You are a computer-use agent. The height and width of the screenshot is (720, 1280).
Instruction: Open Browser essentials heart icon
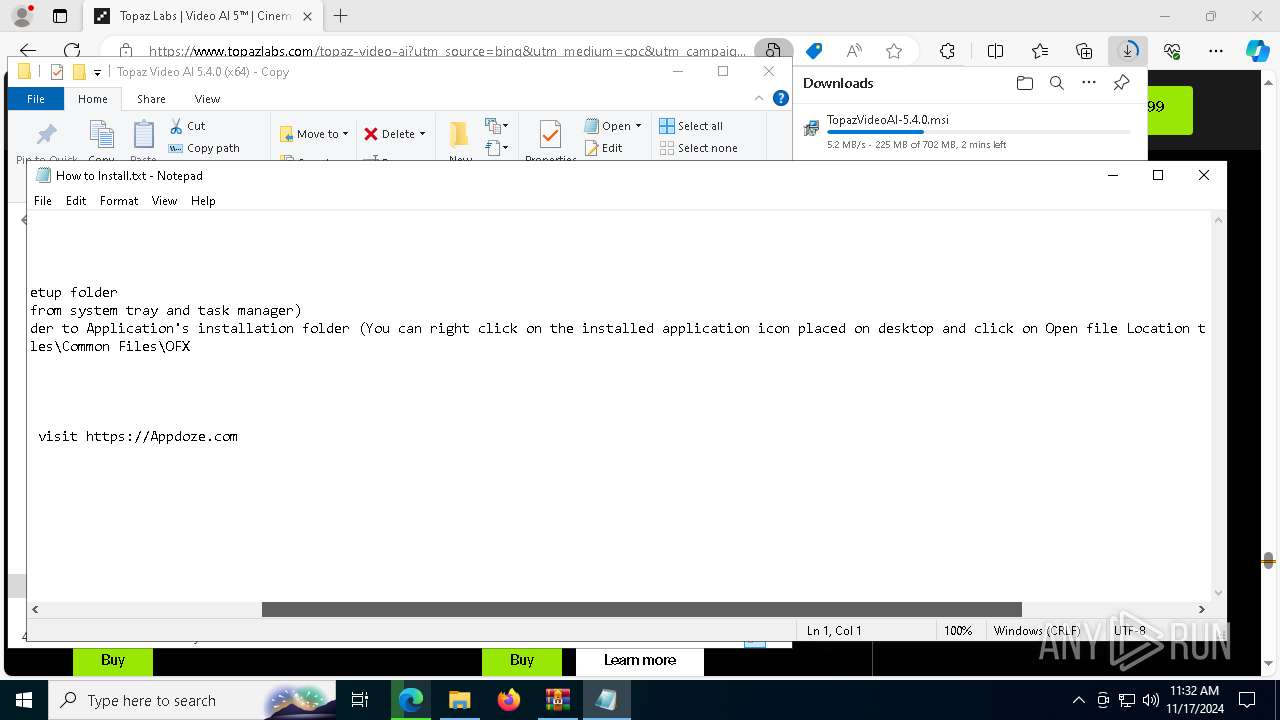(x=1172, y=51)
